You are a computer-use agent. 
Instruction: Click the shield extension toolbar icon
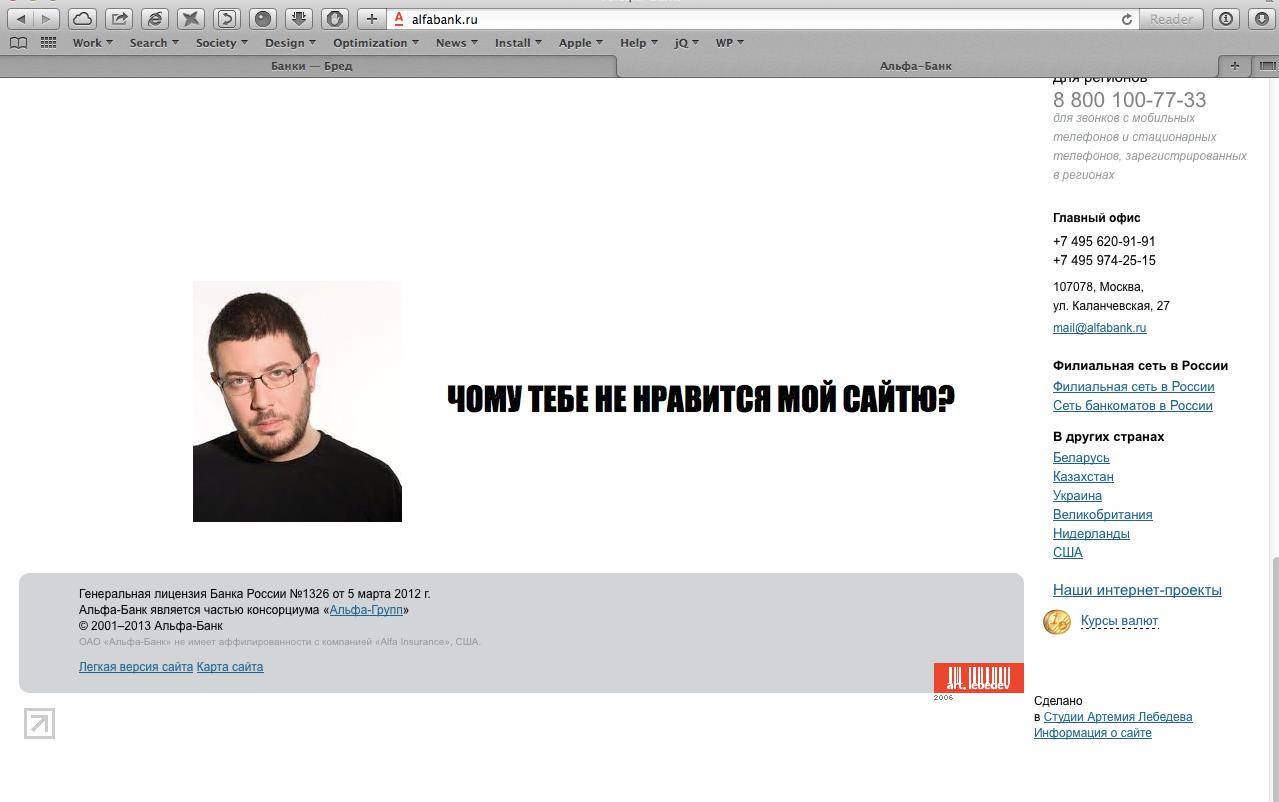(x=334, y=19)
